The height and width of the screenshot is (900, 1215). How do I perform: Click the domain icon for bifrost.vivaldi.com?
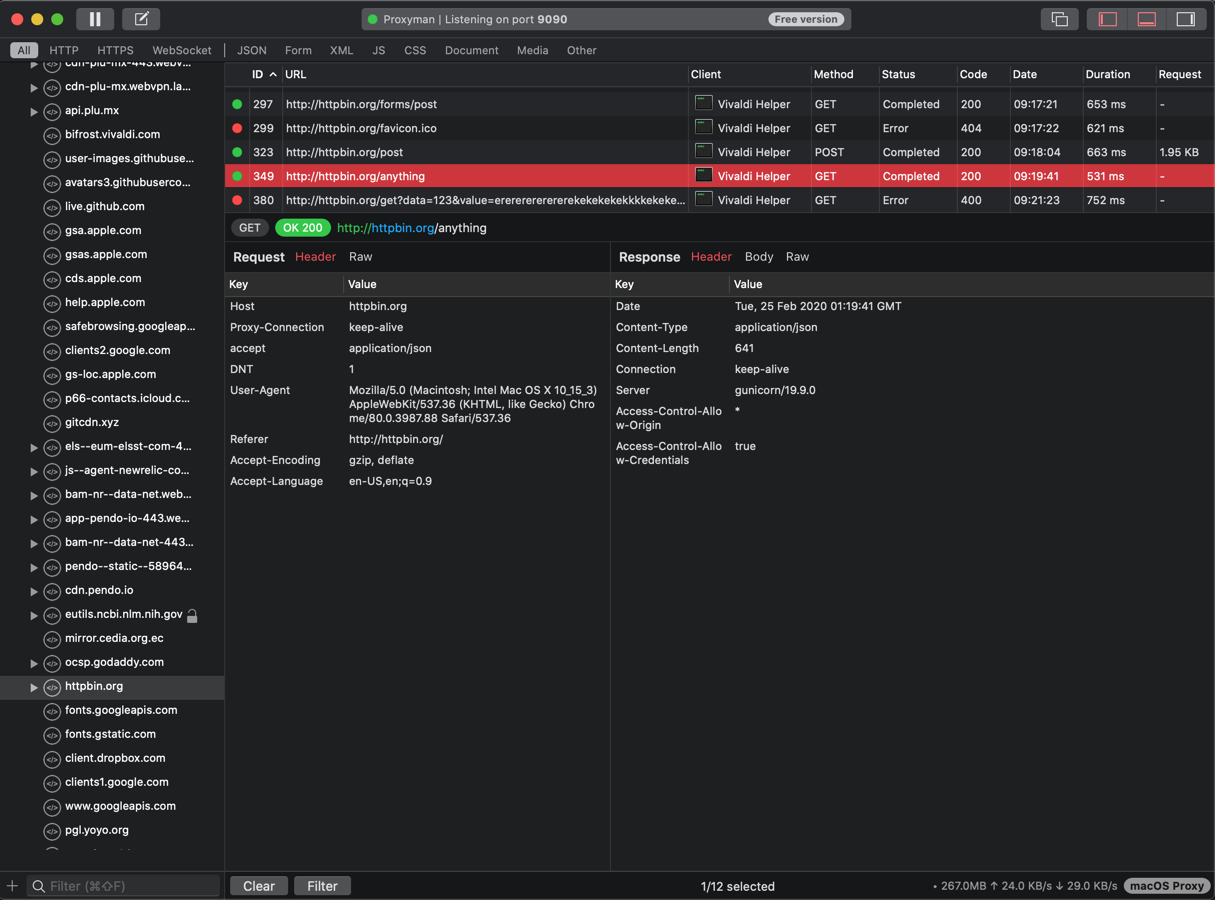pyautogui.click(x=52, y=135)
